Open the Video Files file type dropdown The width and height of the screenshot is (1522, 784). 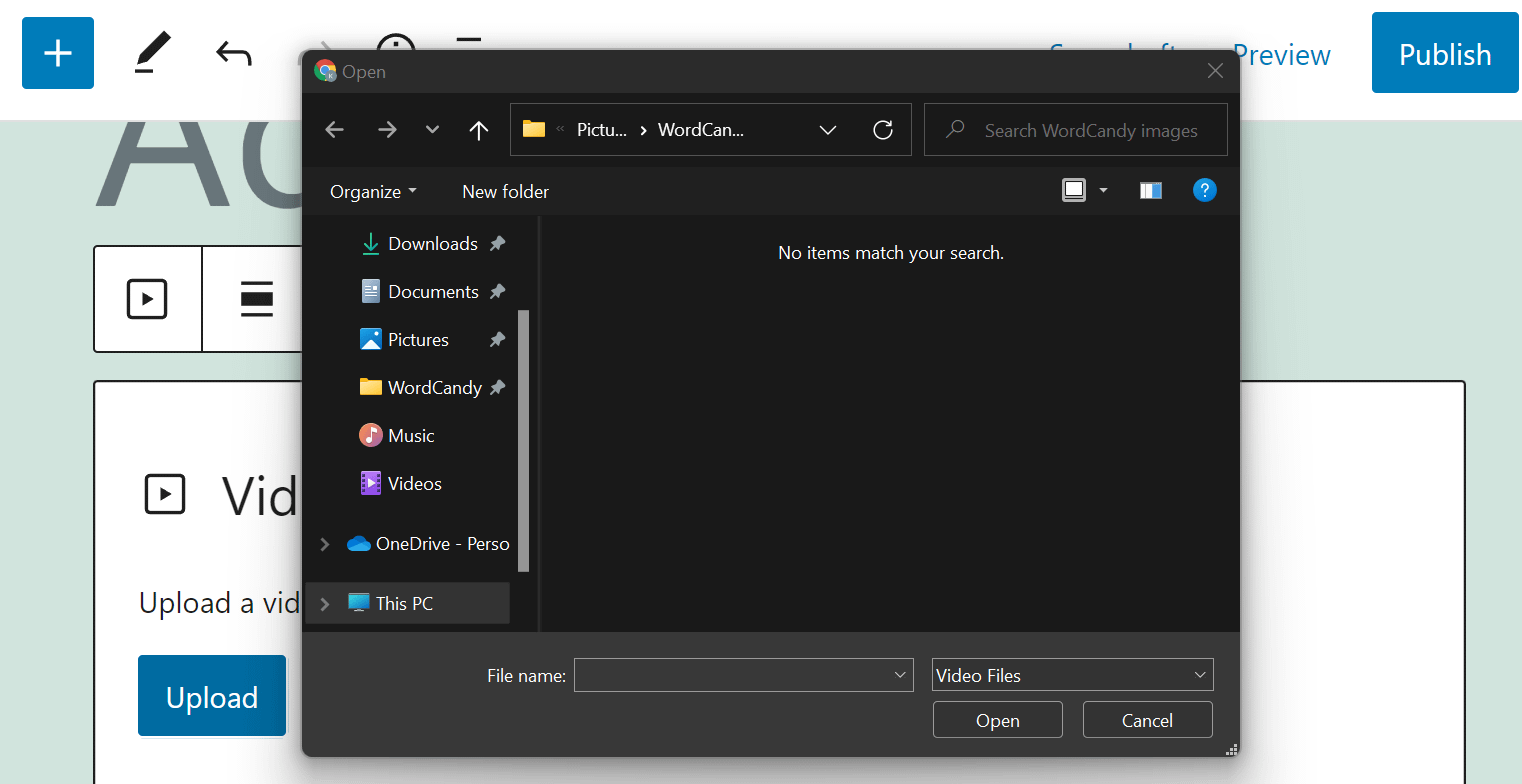[x=1072, y=674]
